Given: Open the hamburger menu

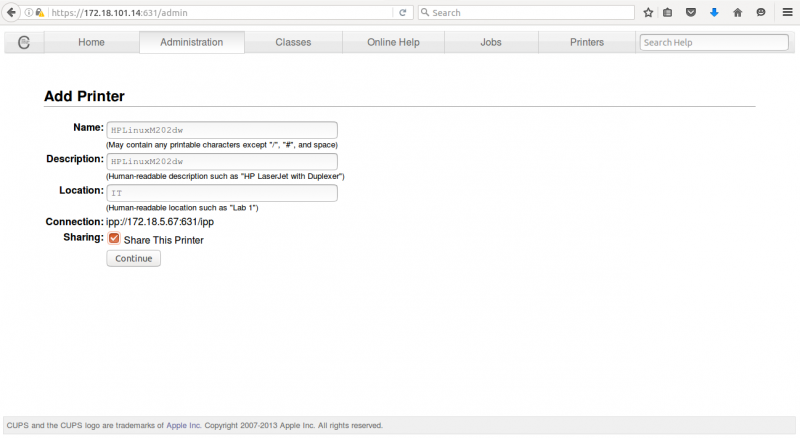Looking at the screenshot, I should click(788, 13).
